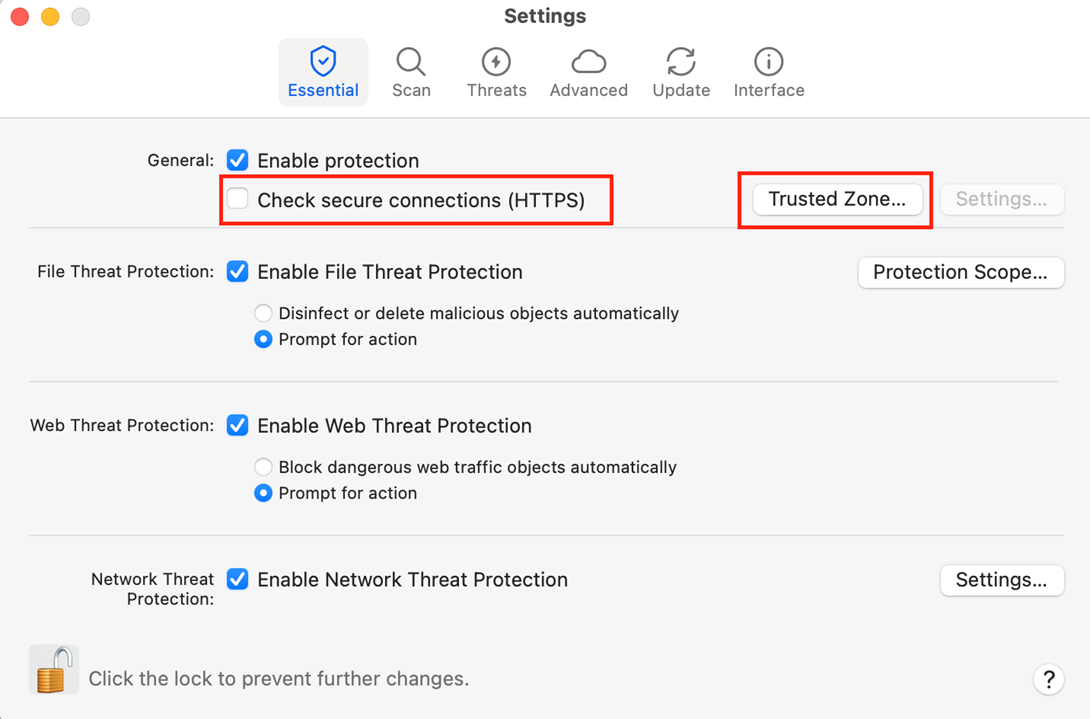Open the help question mark button

(x=1048, y=680)
